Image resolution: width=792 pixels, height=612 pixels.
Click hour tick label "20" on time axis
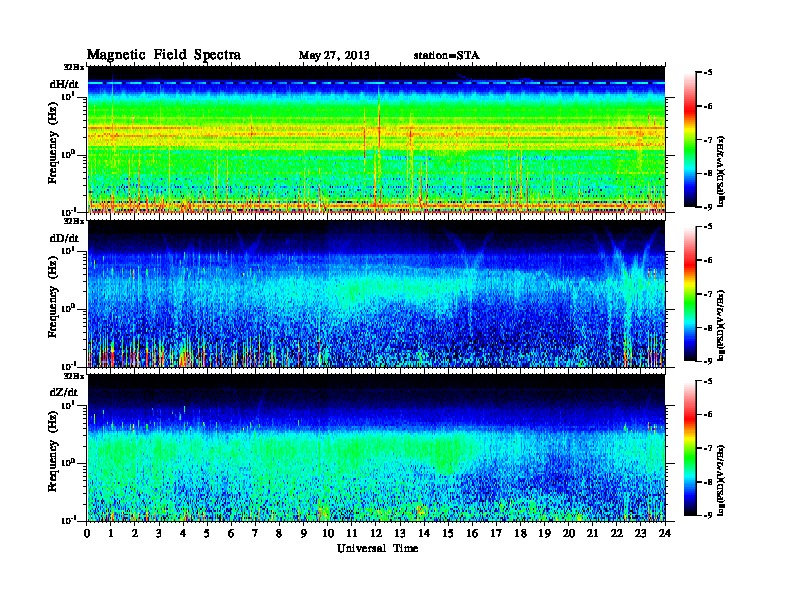(x=569, y=533)
